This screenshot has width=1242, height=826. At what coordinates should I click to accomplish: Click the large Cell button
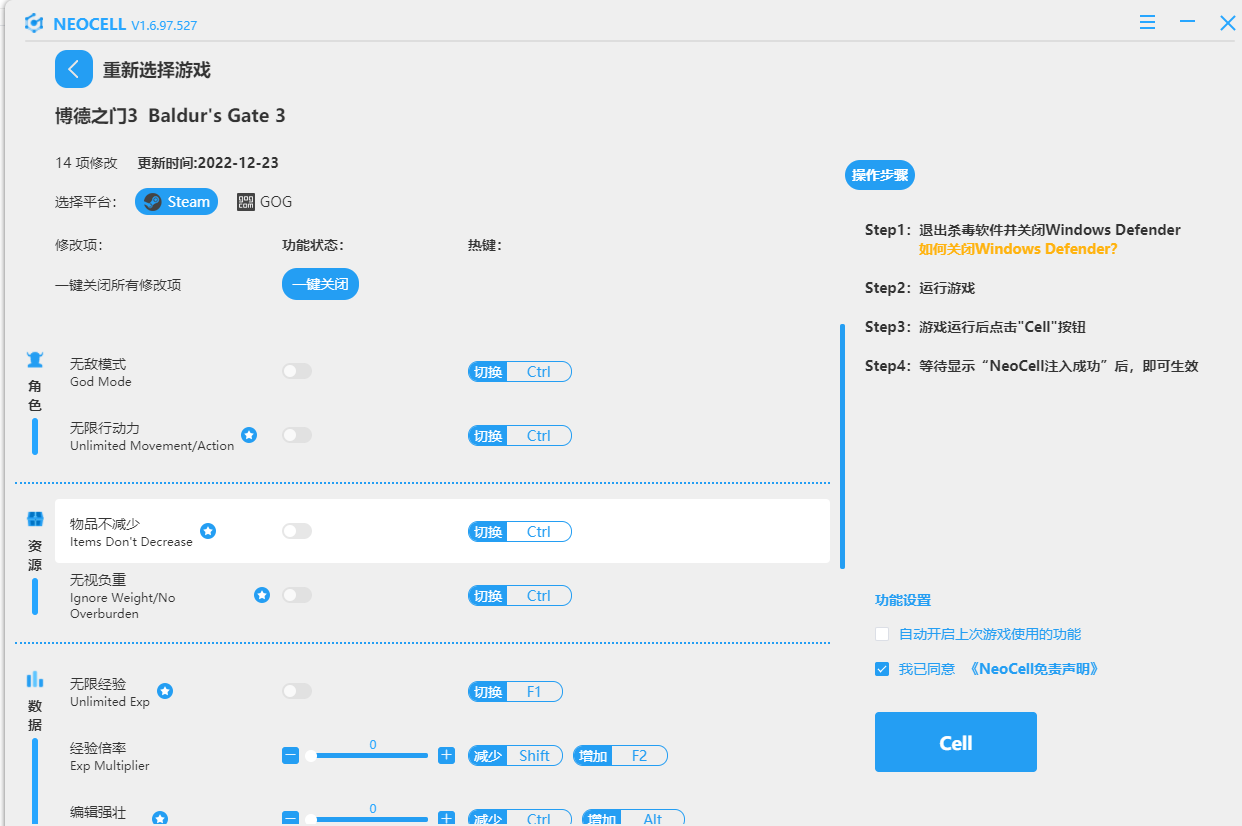(955, 742)
